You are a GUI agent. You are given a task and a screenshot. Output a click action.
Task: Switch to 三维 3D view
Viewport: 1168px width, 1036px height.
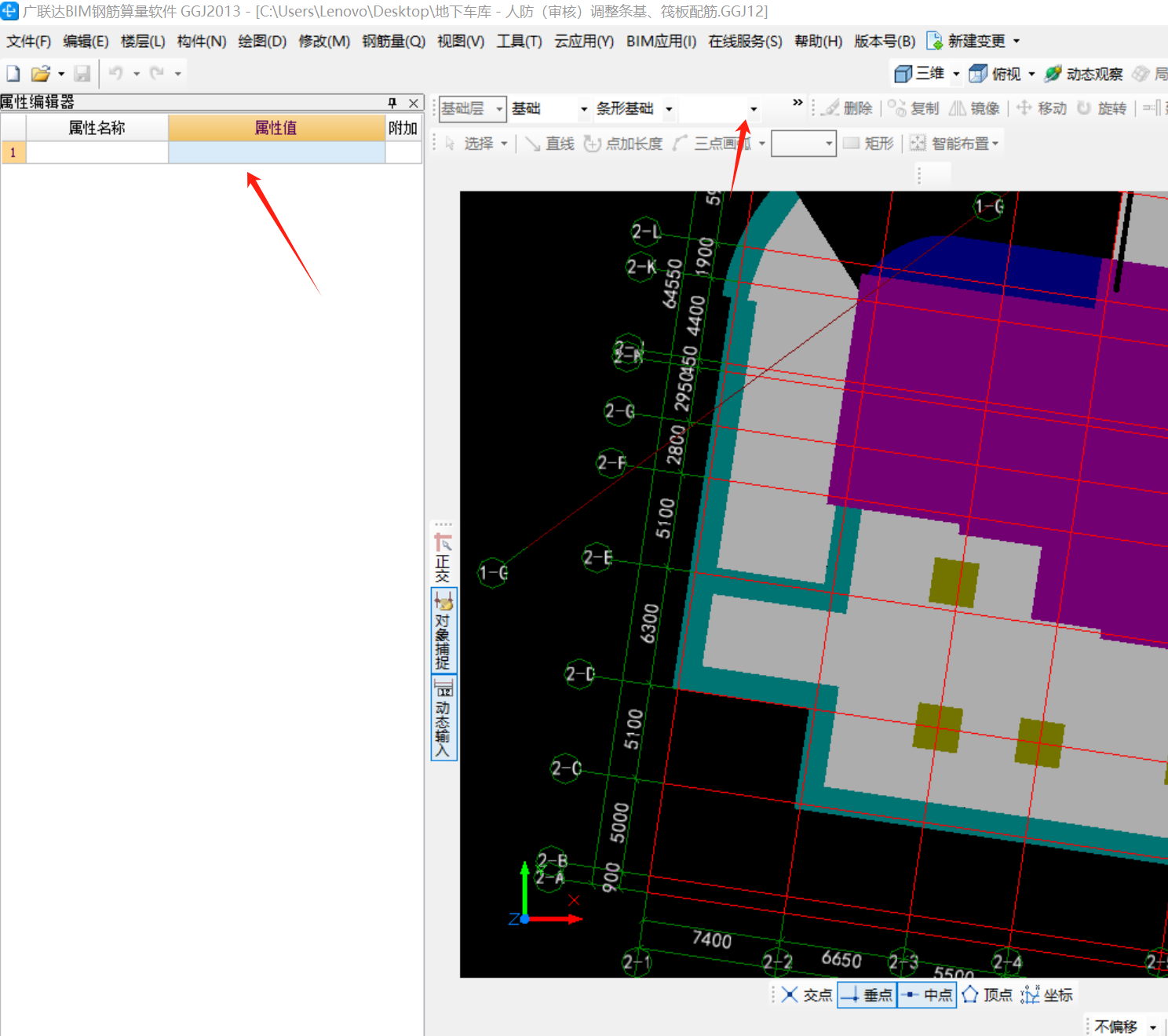[x=920, y=74]
